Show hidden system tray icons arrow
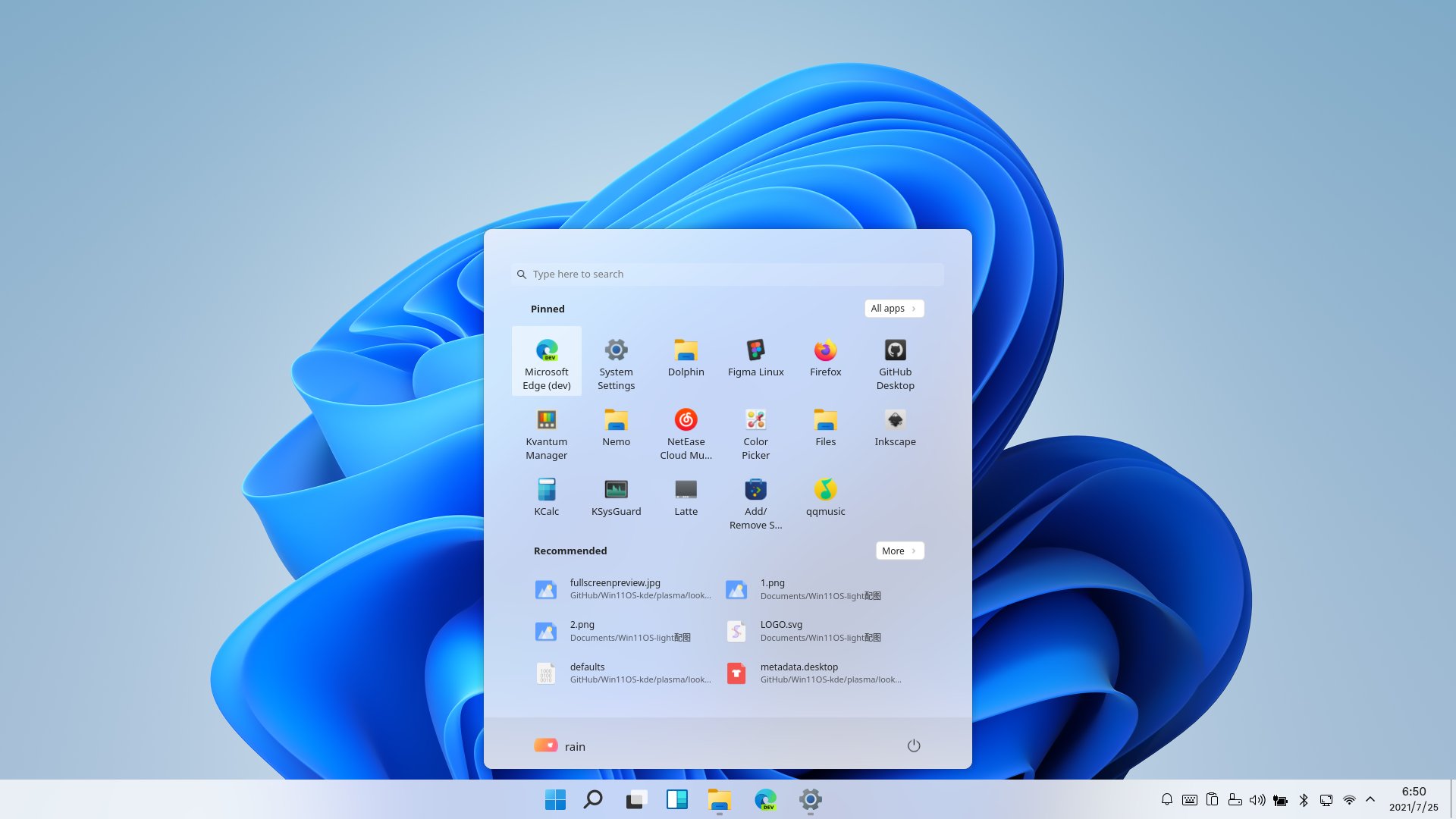 [1370, 799]
